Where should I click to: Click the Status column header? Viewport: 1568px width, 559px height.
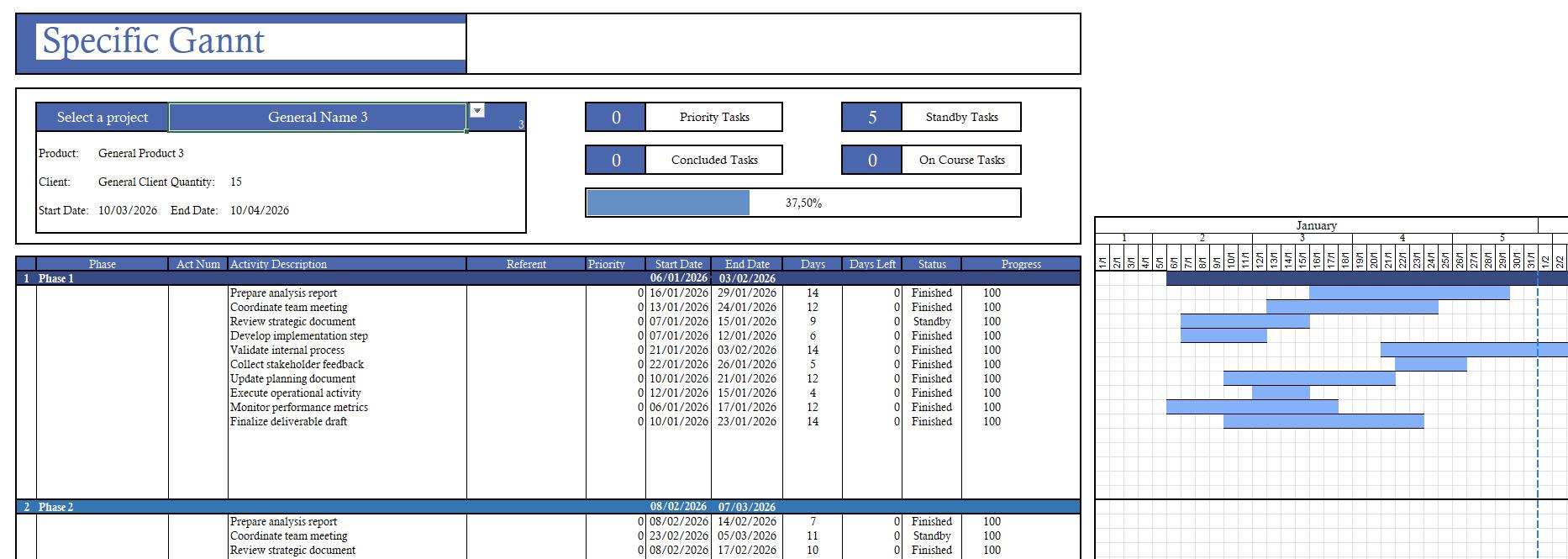click(x=932, y=264)
